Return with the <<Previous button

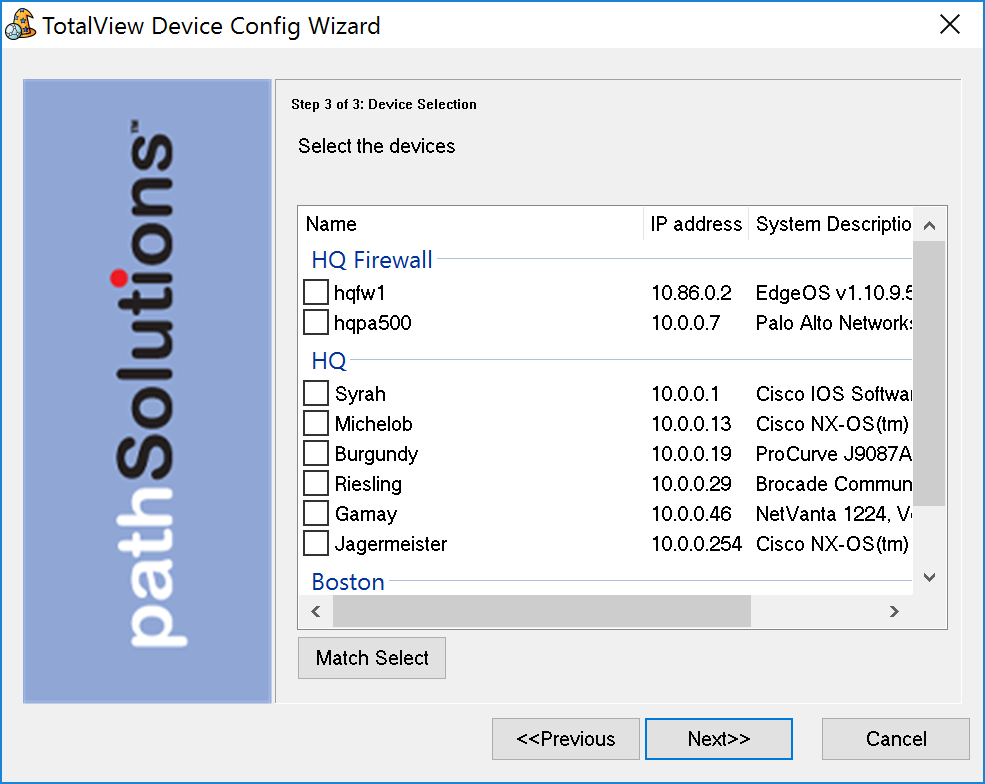[565, 739]
